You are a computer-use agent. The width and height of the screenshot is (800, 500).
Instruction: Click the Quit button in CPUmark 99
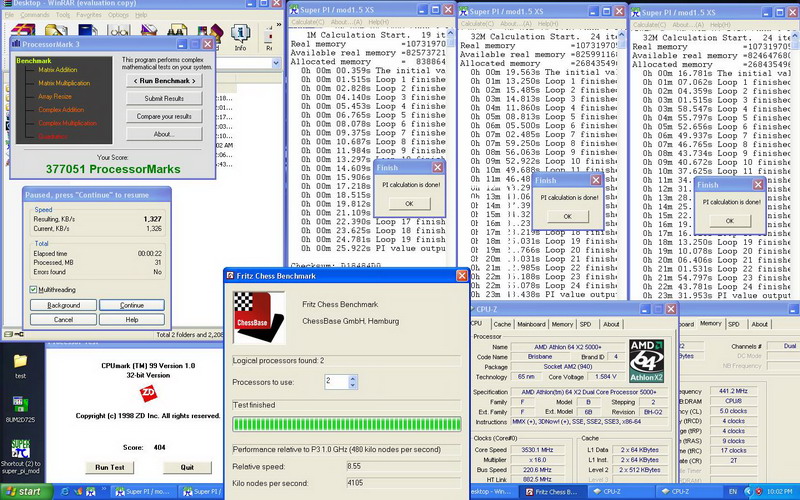click(187, 467)
